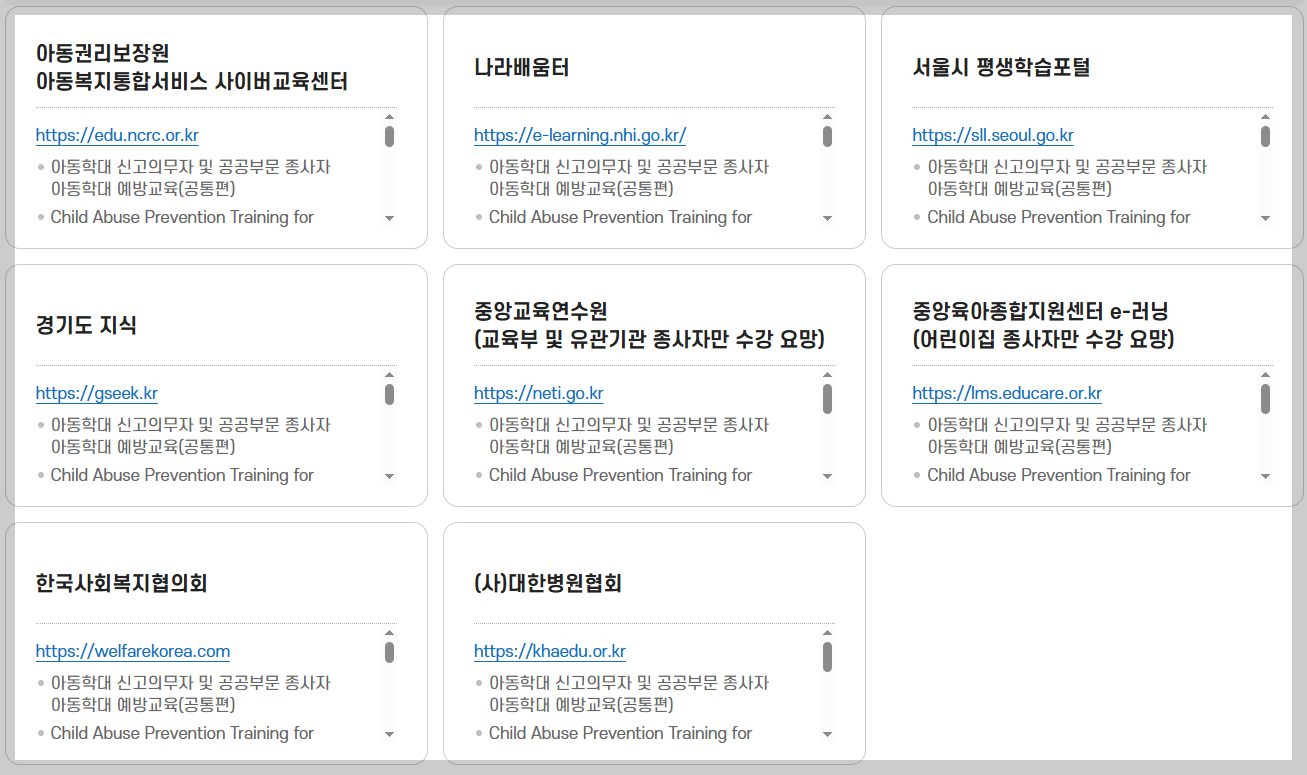Click scroll-down arrow in 나라배움터 card
The image size is (1307, 775).
pyautogui.click(x=827, y=218)
